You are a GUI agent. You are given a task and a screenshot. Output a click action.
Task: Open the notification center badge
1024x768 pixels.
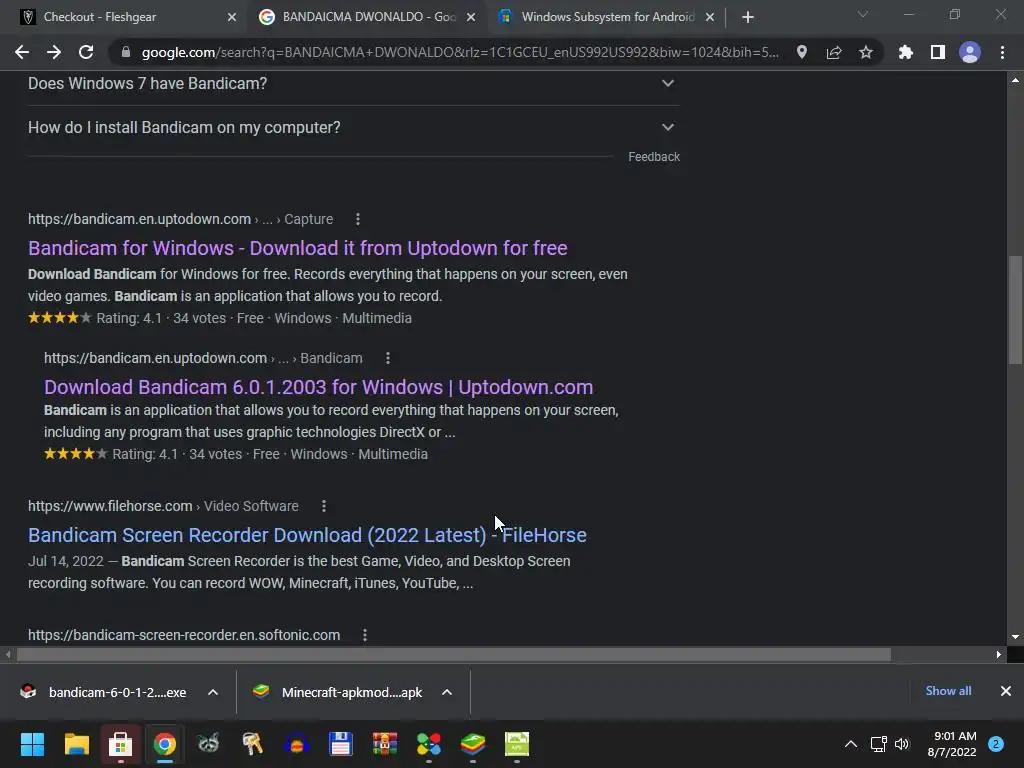click(996, 744)
